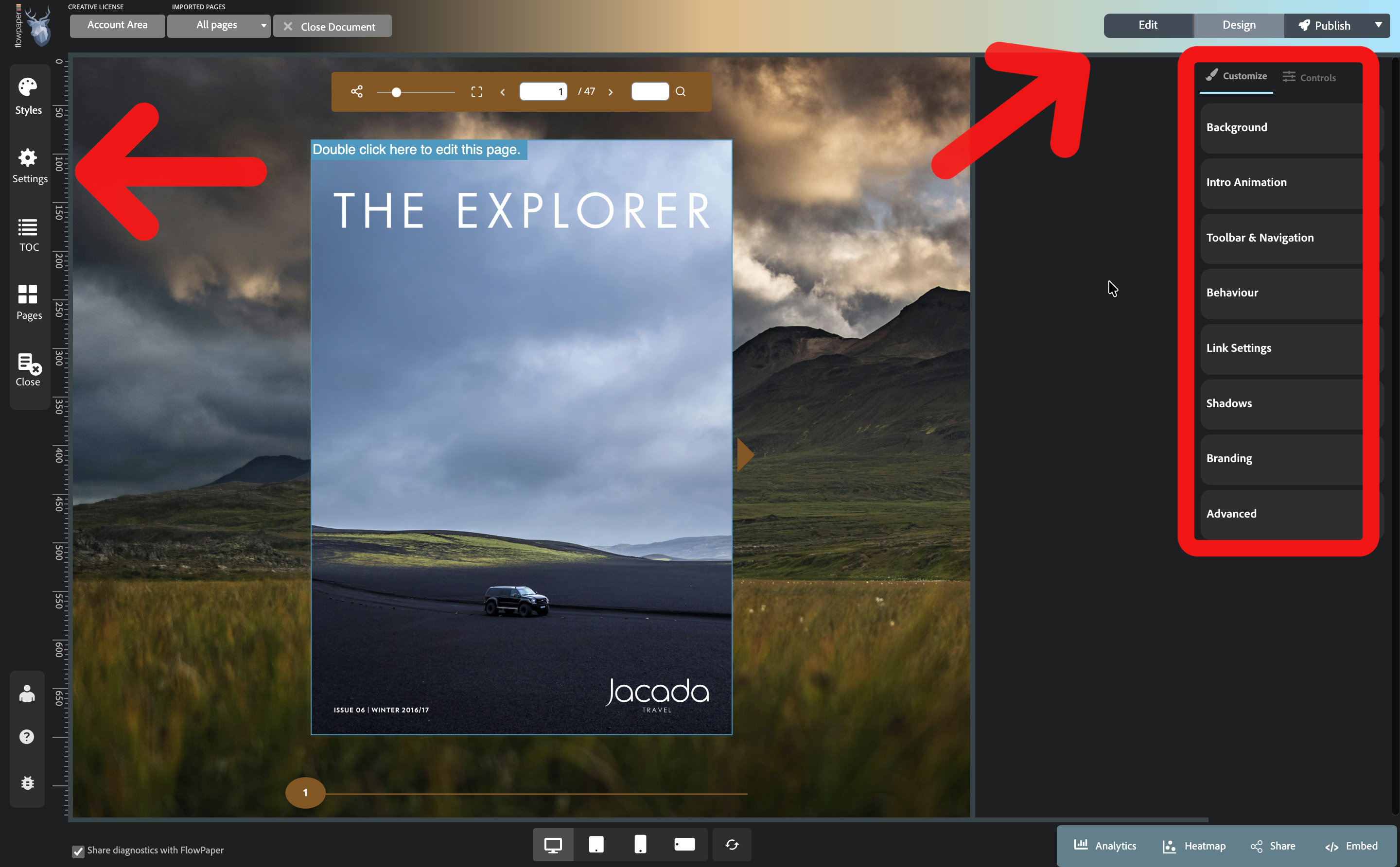The height and width of the screenshot is (867, 1400).
Task: Refresh the preview with the reload icon
Action: click(x=732, y=844)
